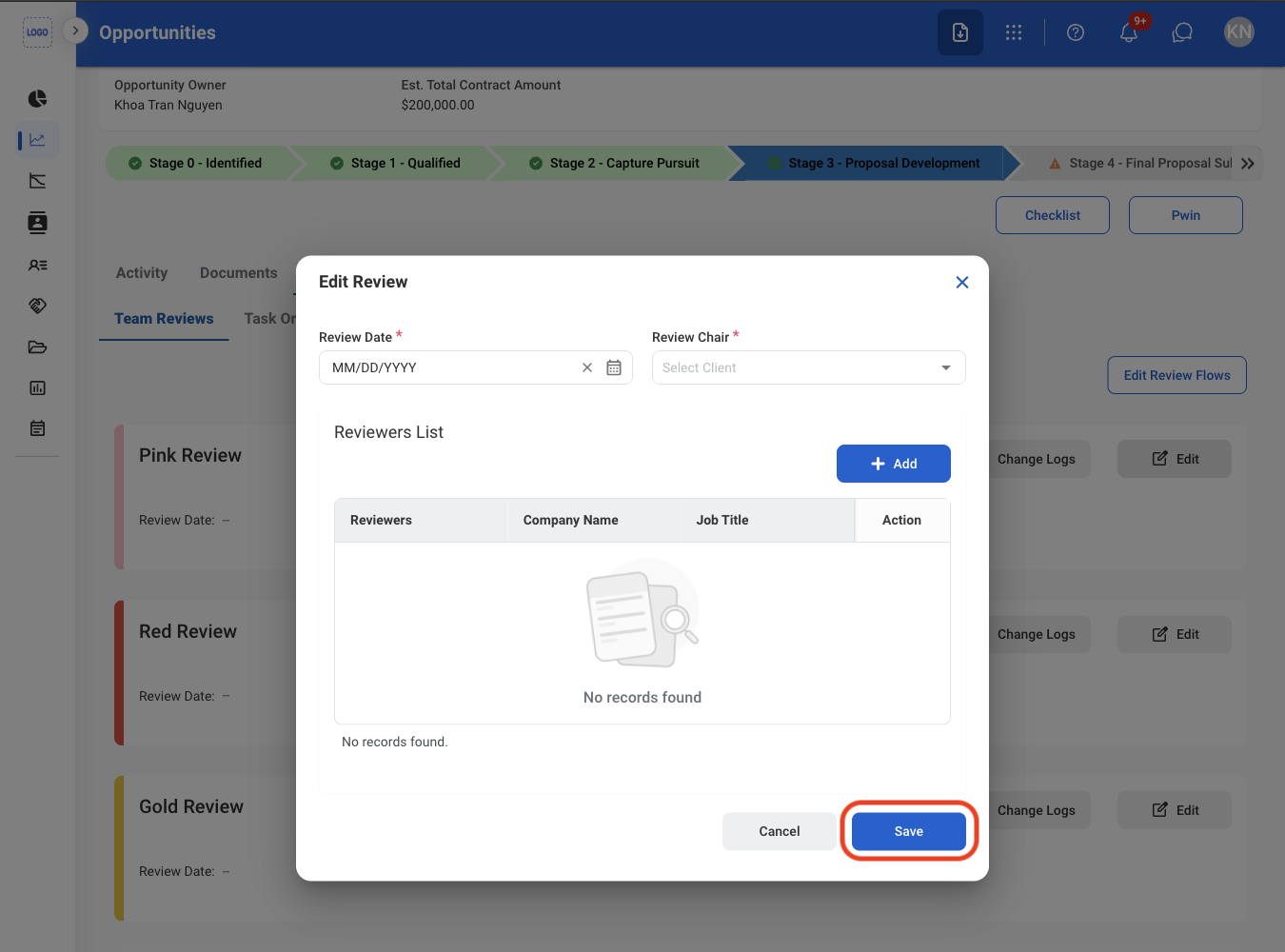Click the download document icon in header

[x=960, y=32]
